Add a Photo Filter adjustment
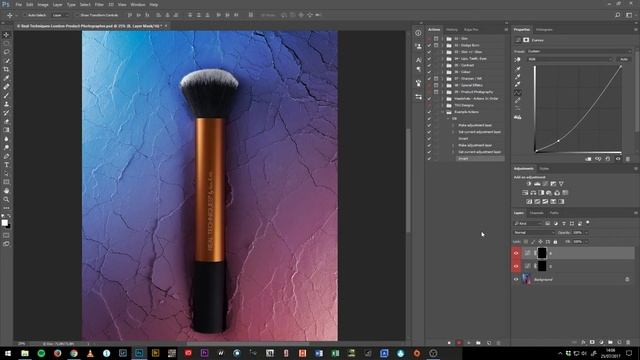This screenshot has width=640, height=360. (x=549, y=193)
